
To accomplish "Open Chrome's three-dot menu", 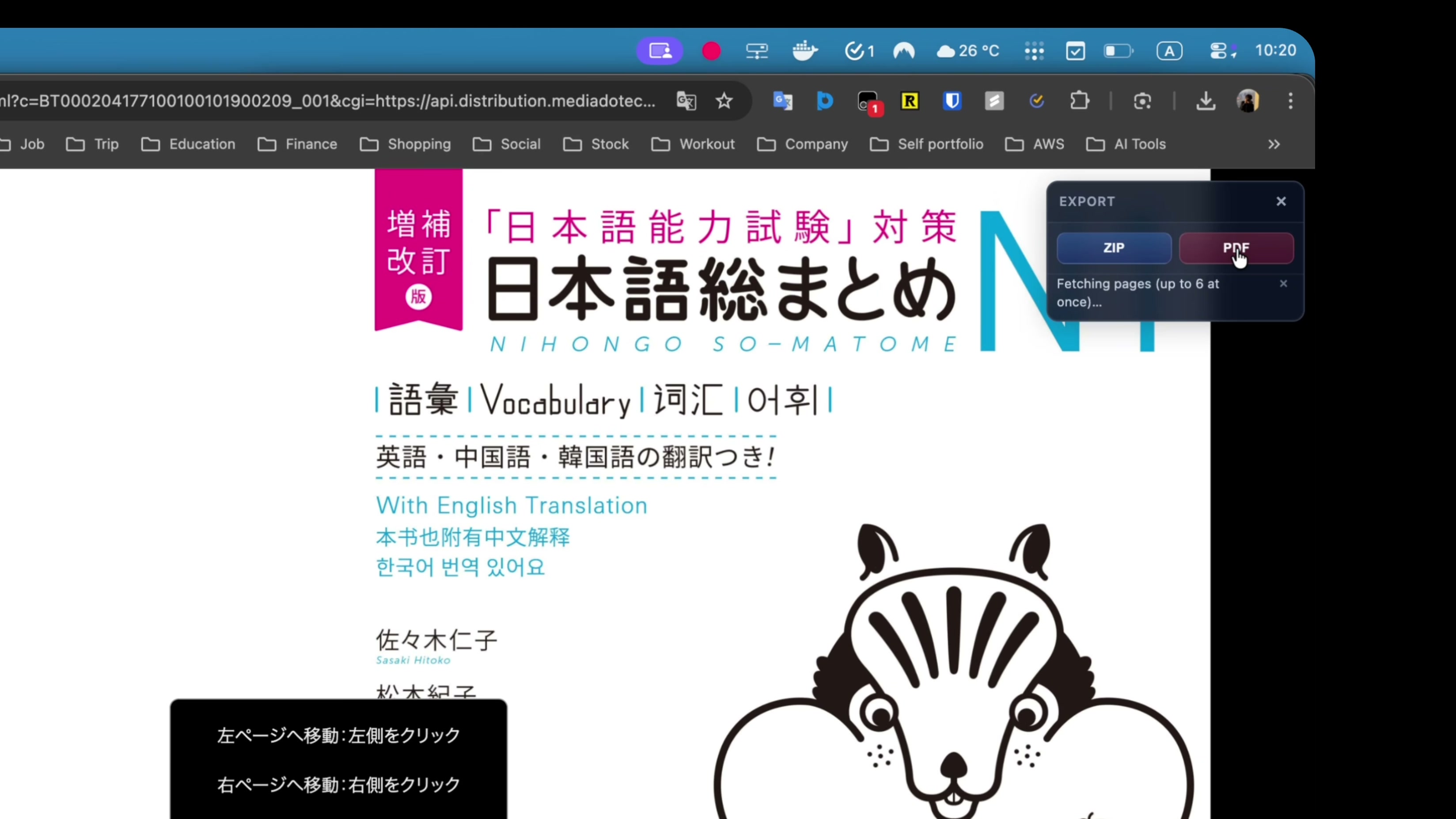I will tap(1290, 101).
